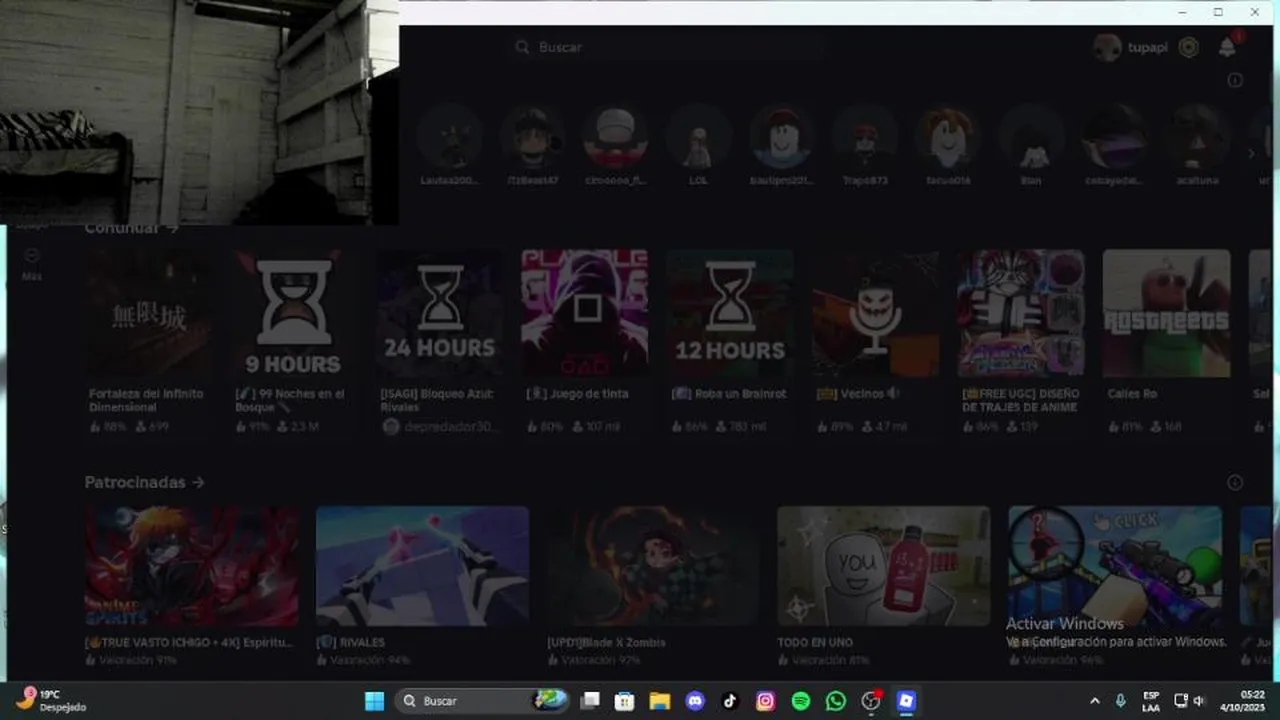Open Discord from the taskbar
This screenshot has height=720, width=1280.
(x=695, y=701)
